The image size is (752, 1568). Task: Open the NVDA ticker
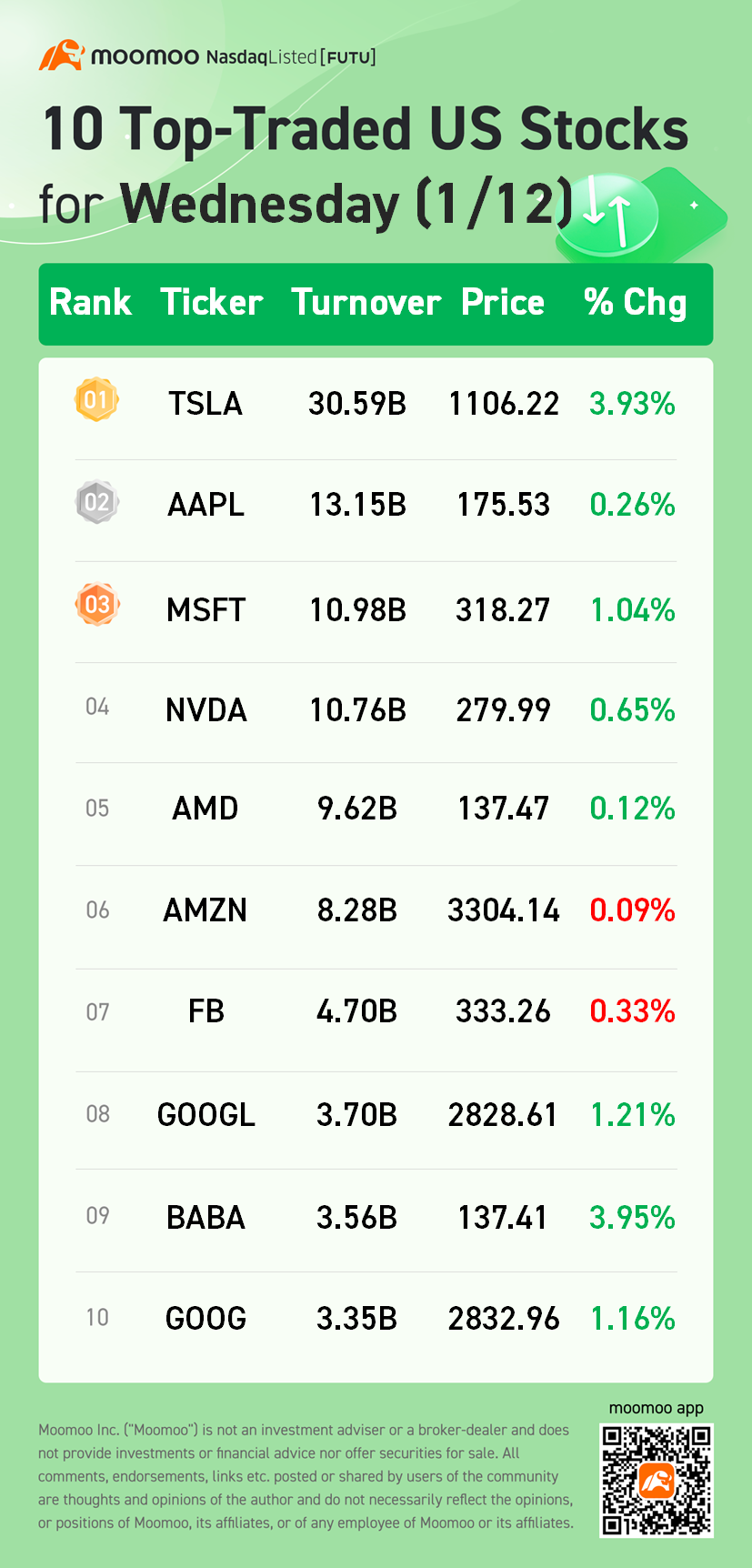(206, 709)
